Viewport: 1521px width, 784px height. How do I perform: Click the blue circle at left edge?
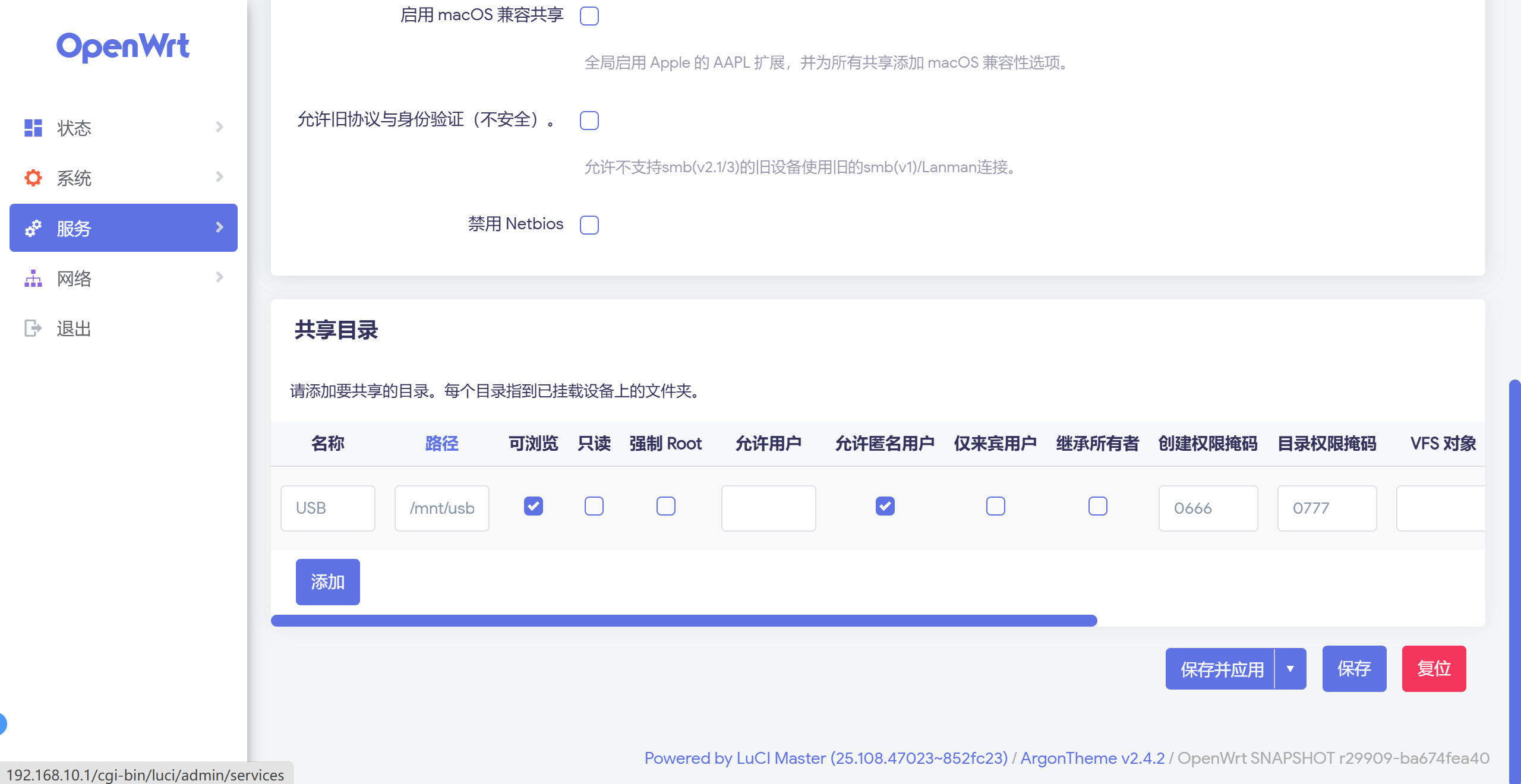click(2, 723)
